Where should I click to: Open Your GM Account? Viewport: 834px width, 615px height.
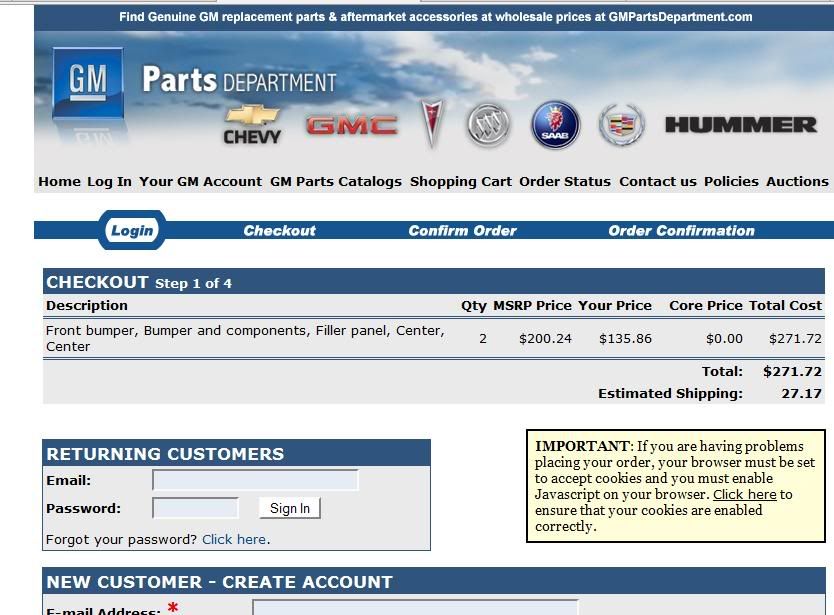[x=201, y=181]
